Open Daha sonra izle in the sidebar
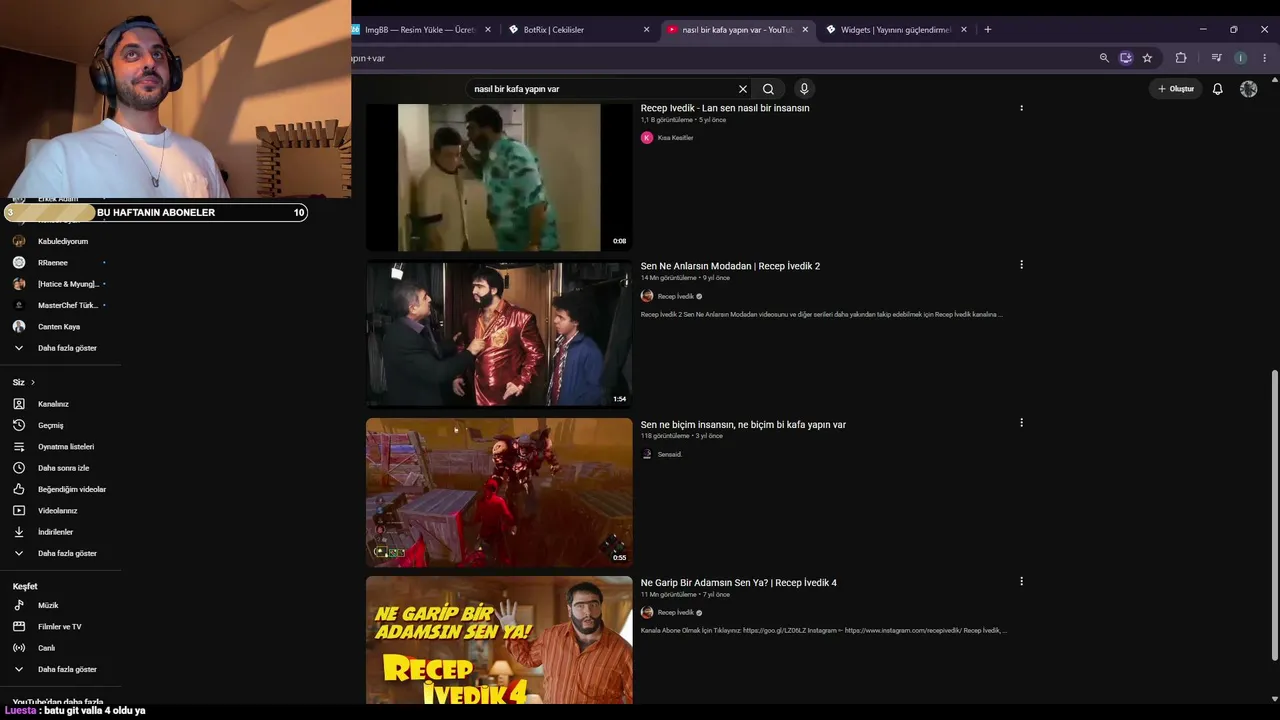Image resolution: width=1280 pixels, height=720 pixels. pos(61,468)
